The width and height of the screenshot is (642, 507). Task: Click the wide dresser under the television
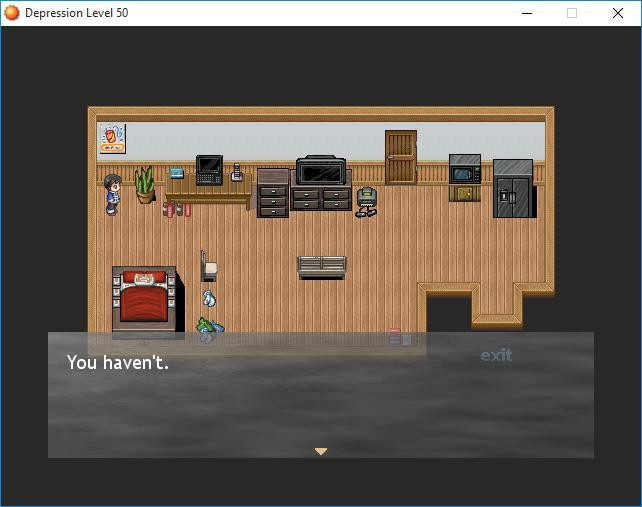coord(321,199)
